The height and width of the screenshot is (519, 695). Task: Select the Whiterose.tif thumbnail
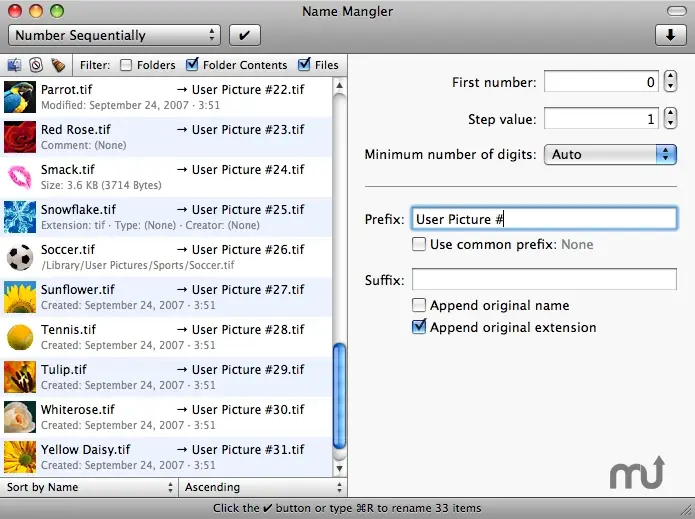click(20, 417)
